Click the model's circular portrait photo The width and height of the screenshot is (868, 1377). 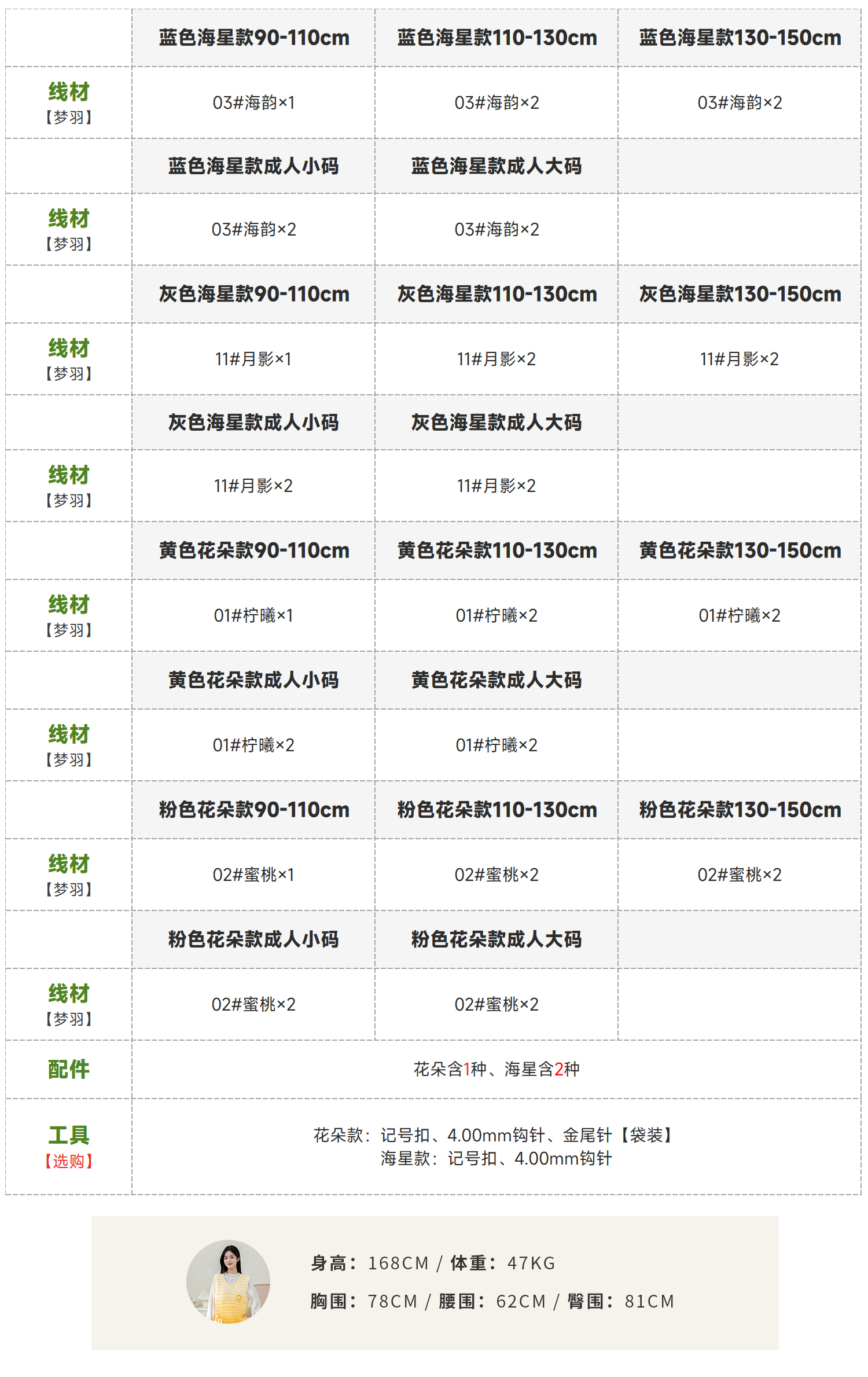coord(228,1281)
